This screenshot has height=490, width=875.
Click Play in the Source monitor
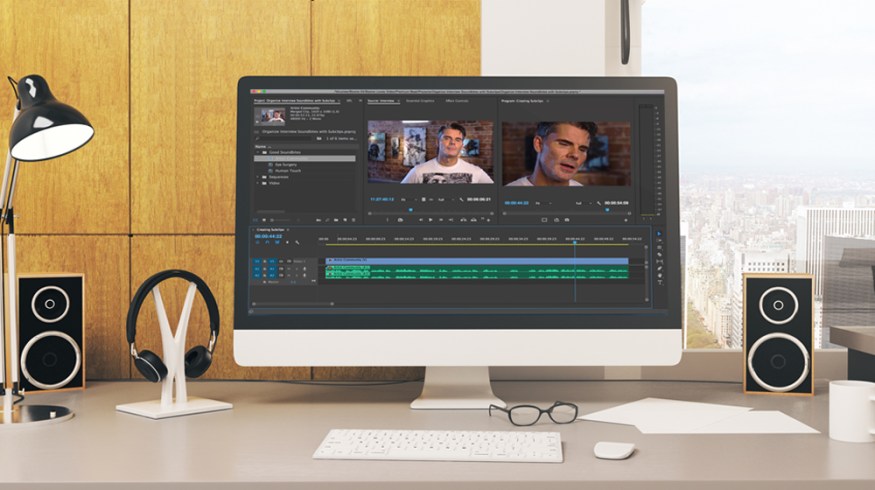tap(430, 219)
